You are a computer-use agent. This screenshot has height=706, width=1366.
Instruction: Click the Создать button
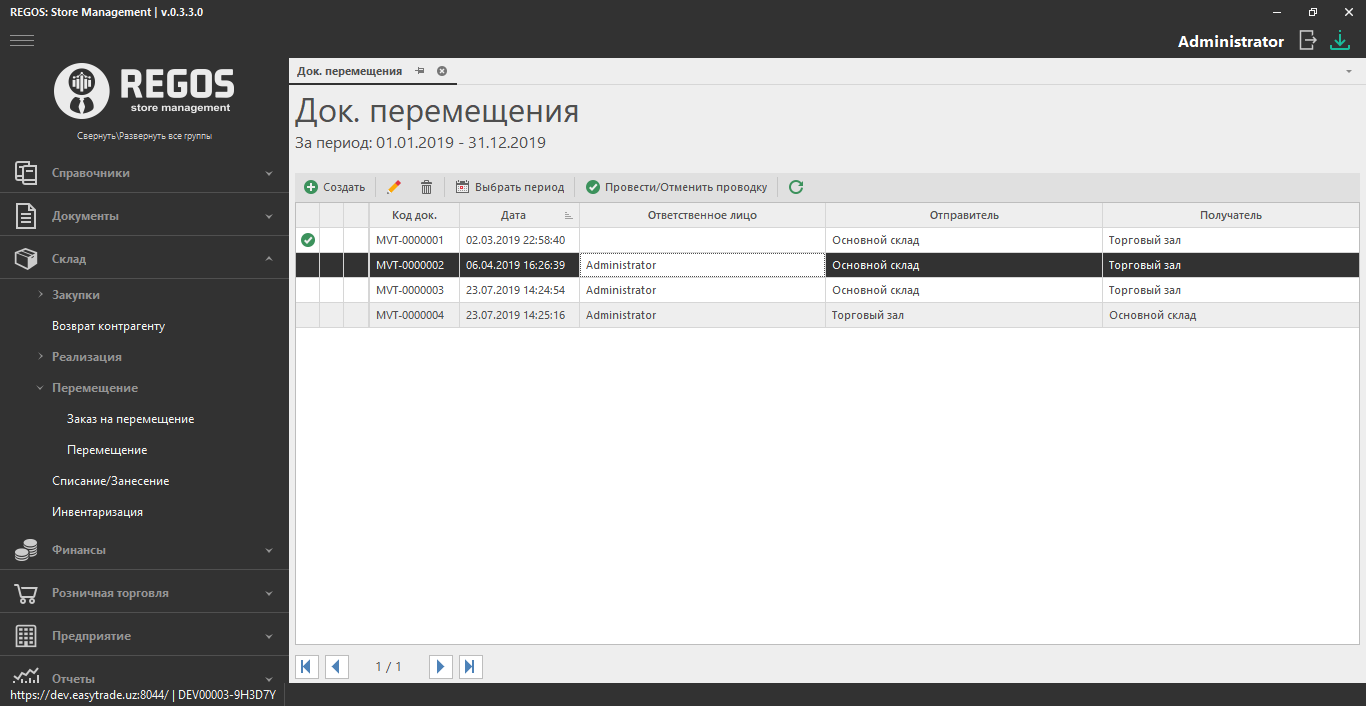[335, 187]
